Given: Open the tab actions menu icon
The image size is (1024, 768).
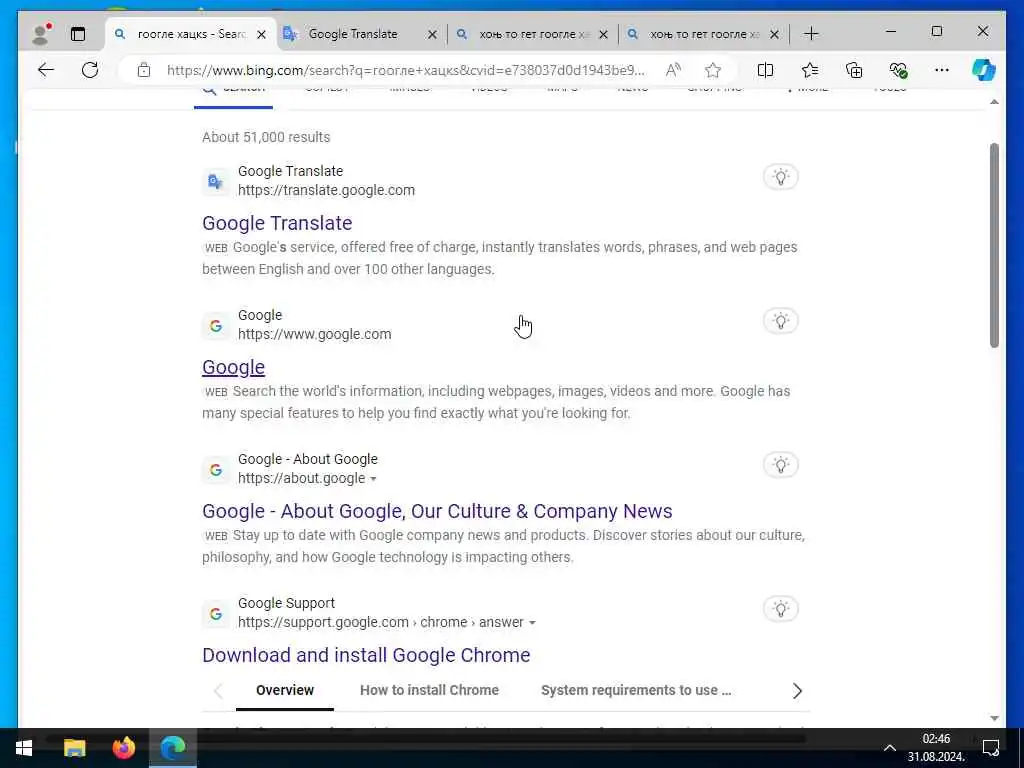Looking at the screenshot, I should coord(78,34).
